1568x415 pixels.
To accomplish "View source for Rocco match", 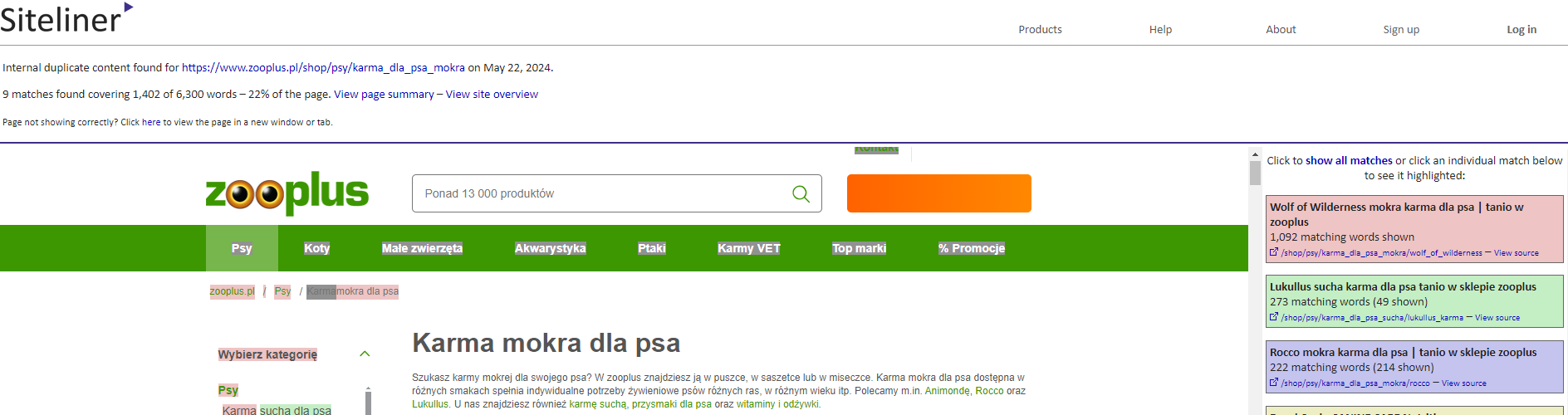I will pos(1464,383).
